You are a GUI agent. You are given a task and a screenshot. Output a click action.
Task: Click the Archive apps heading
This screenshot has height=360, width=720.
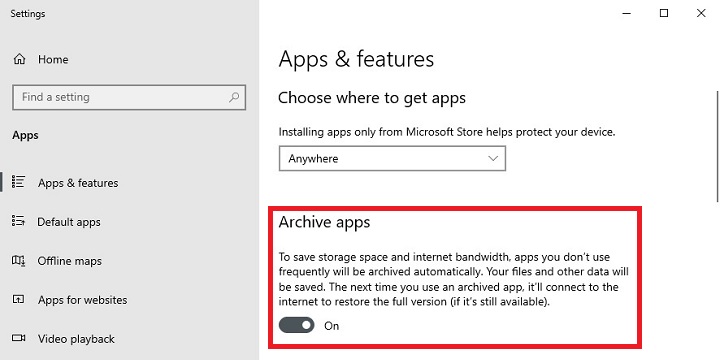[324, 222]
